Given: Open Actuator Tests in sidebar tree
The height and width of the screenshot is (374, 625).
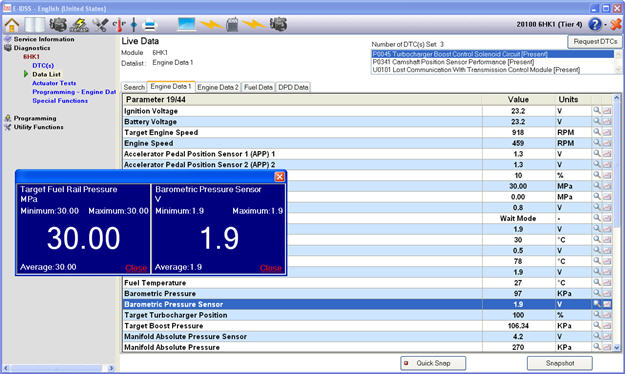Looking at the screenshot, I should pos(54,83).
